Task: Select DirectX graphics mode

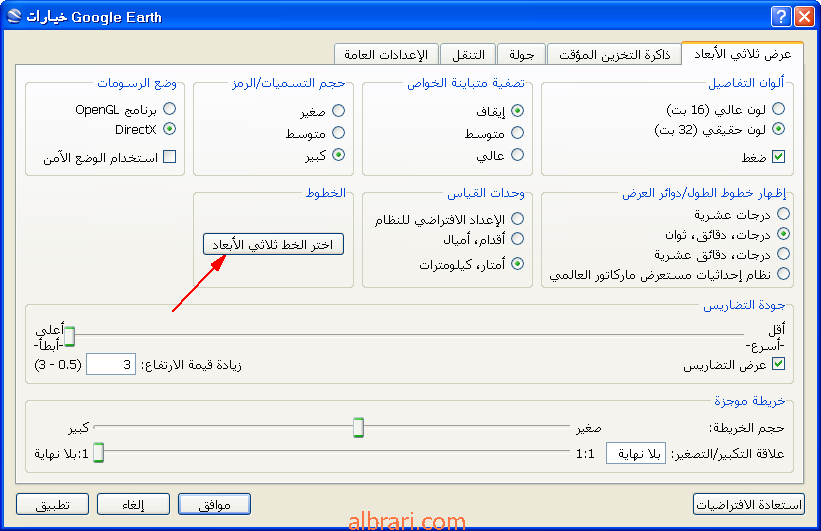Action: tap(170, 129)
